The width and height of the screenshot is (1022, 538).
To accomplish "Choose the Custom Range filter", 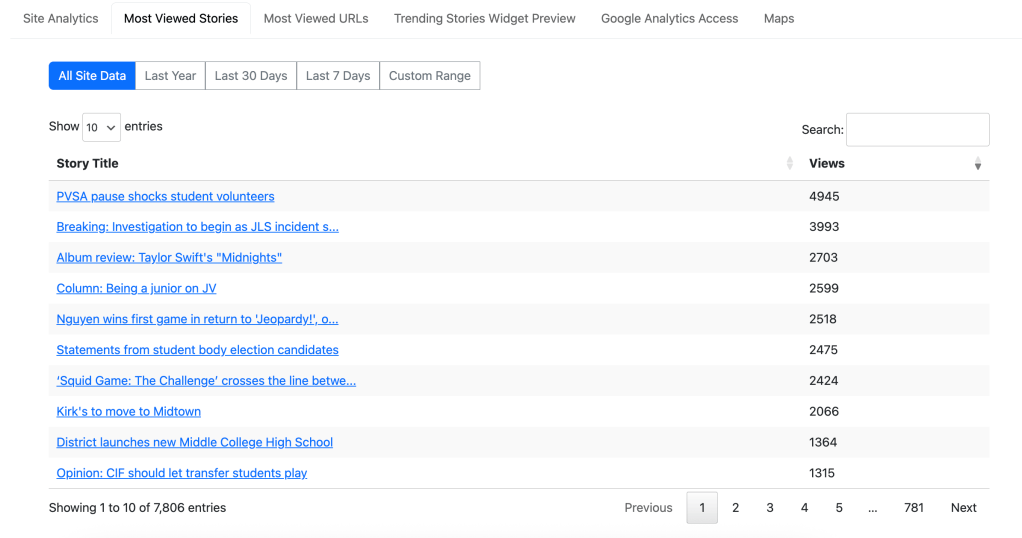I will 430,76.
